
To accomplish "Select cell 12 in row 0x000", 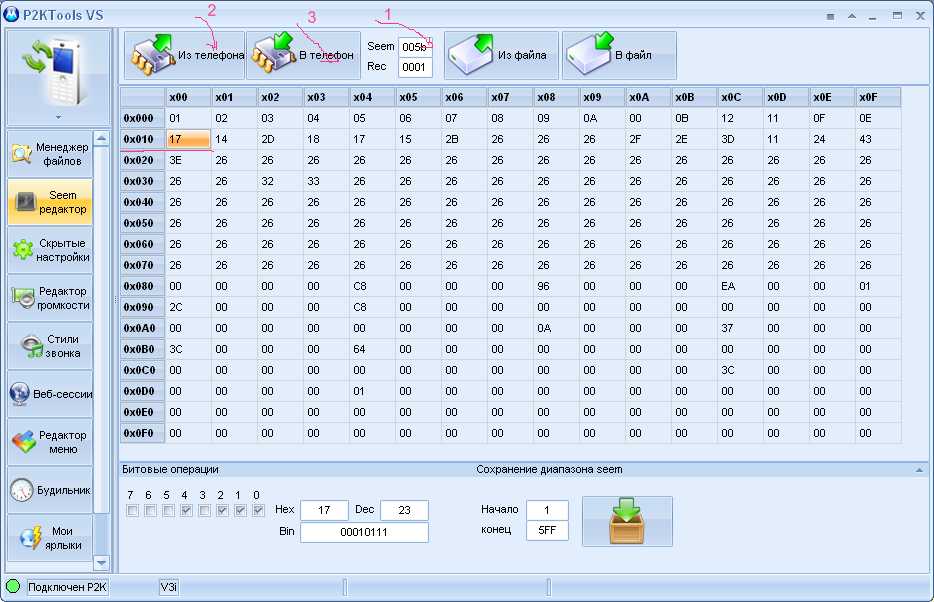I will pos(740,118).
